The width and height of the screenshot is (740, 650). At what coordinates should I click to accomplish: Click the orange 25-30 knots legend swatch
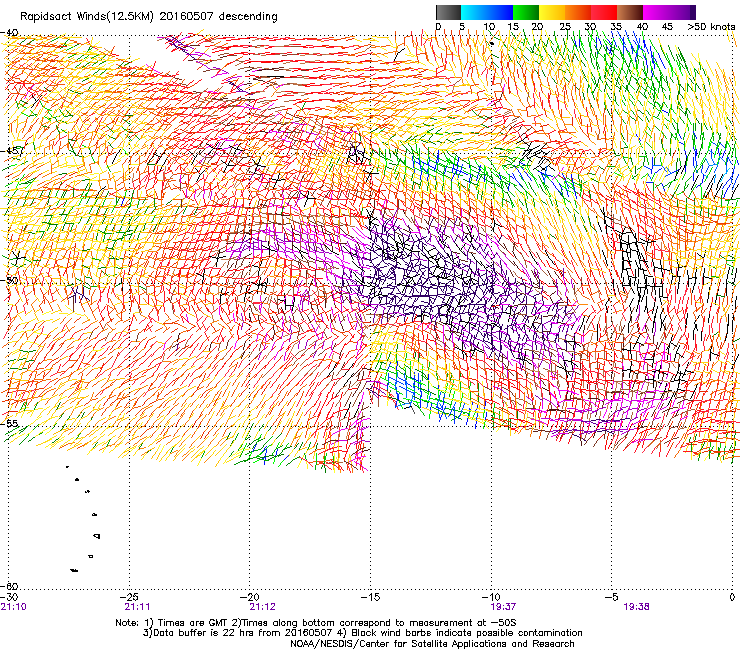click(x=578, y=12)
